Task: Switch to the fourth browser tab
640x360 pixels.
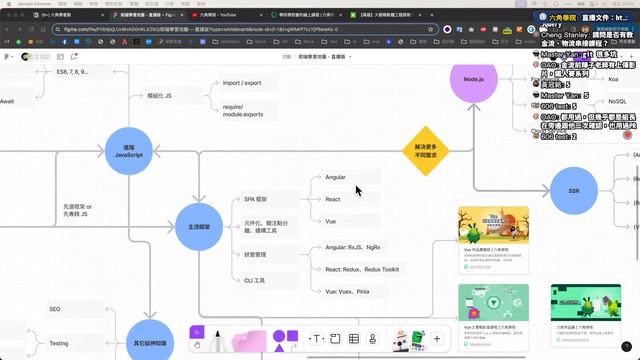Action: pos(306,15)
